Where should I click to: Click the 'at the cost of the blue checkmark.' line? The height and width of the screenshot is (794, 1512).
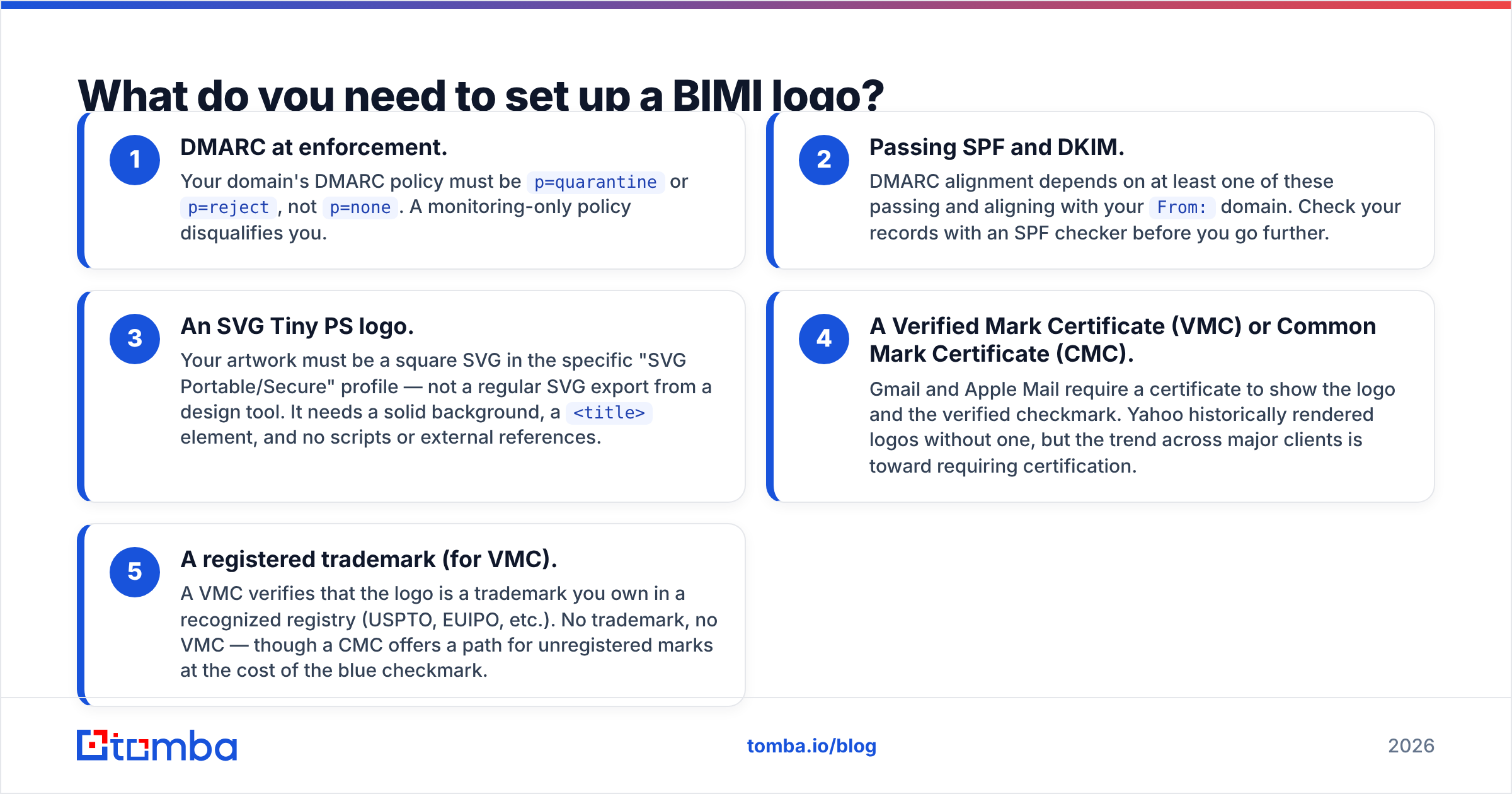pyautogui.click(x=334, y=670)
